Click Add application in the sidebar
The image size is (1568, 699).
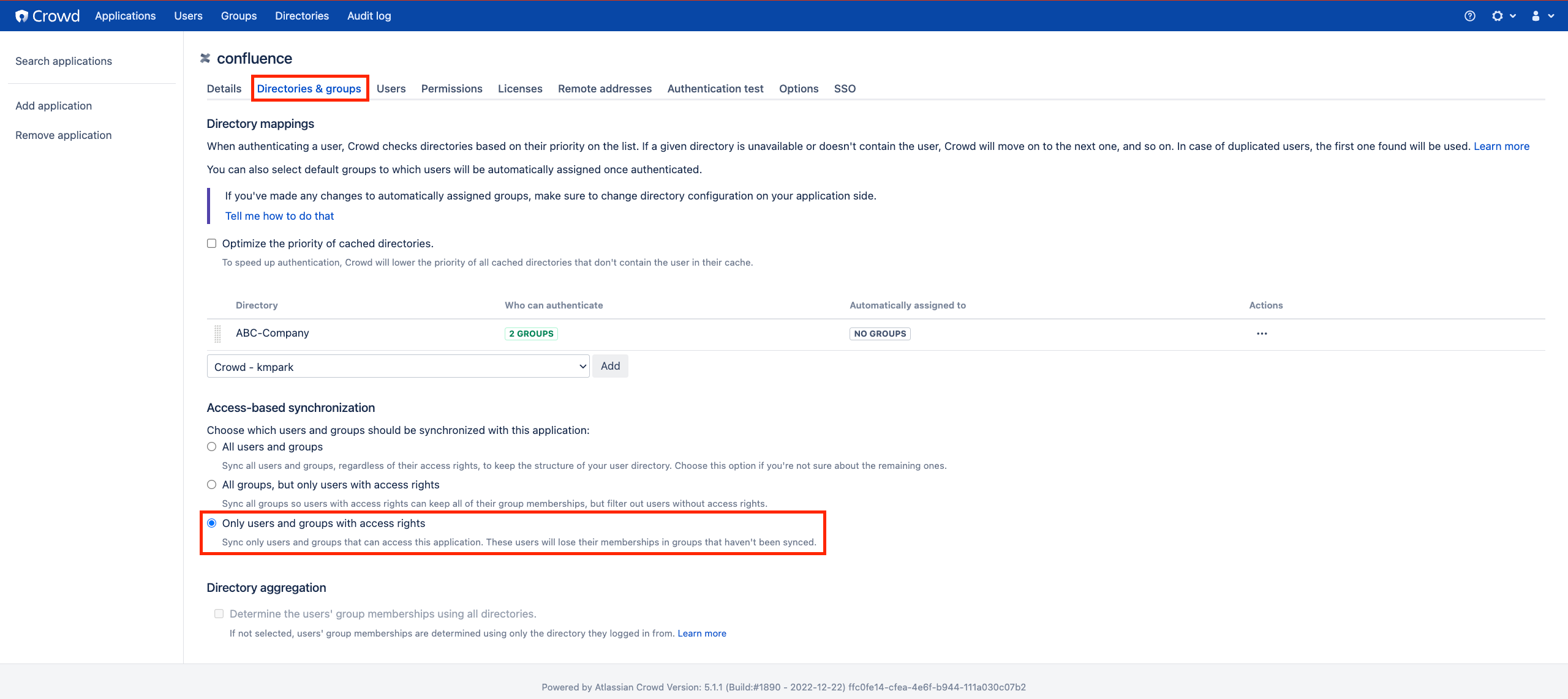[54, 106]
